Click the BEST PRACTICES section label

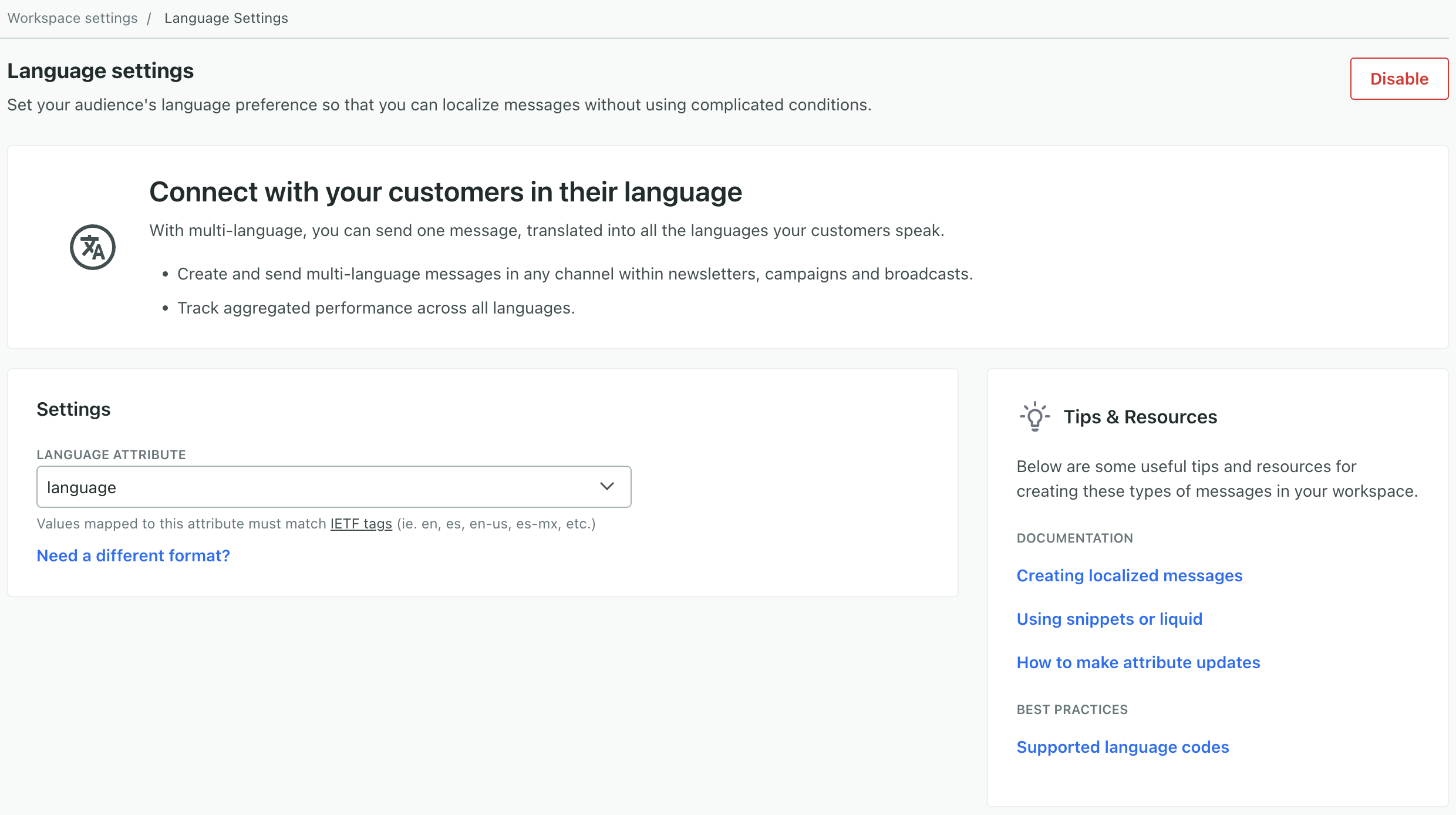pyautogui.click(x=1071, y=709)
